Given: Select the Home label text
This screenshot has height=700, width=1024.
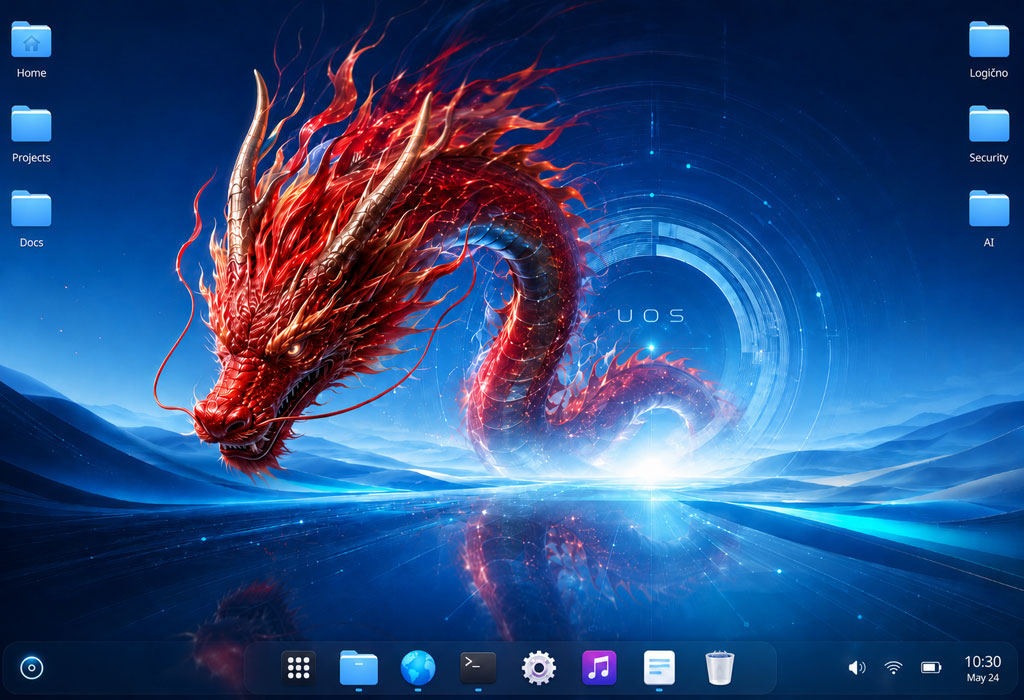Looking at the screenshot, I should [31, 73].
